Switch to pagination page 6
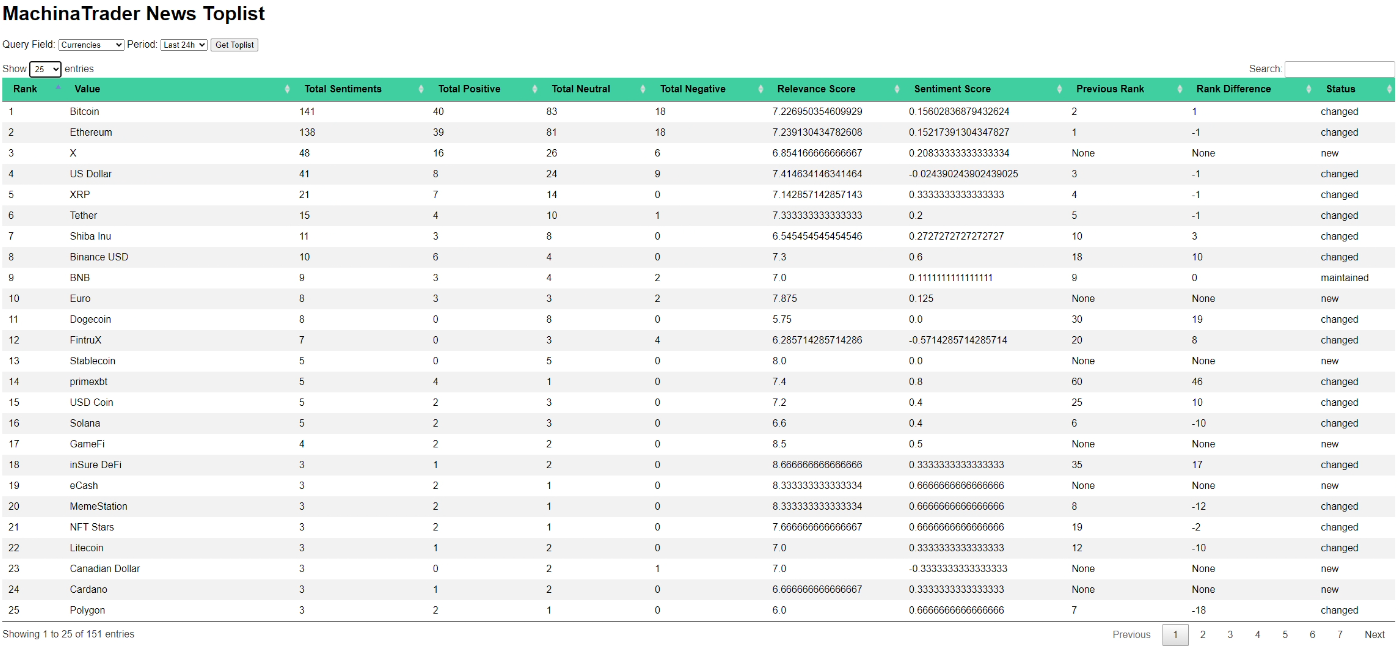Viewport: 1398px width, 646px height. click(x=1312, y=635)
